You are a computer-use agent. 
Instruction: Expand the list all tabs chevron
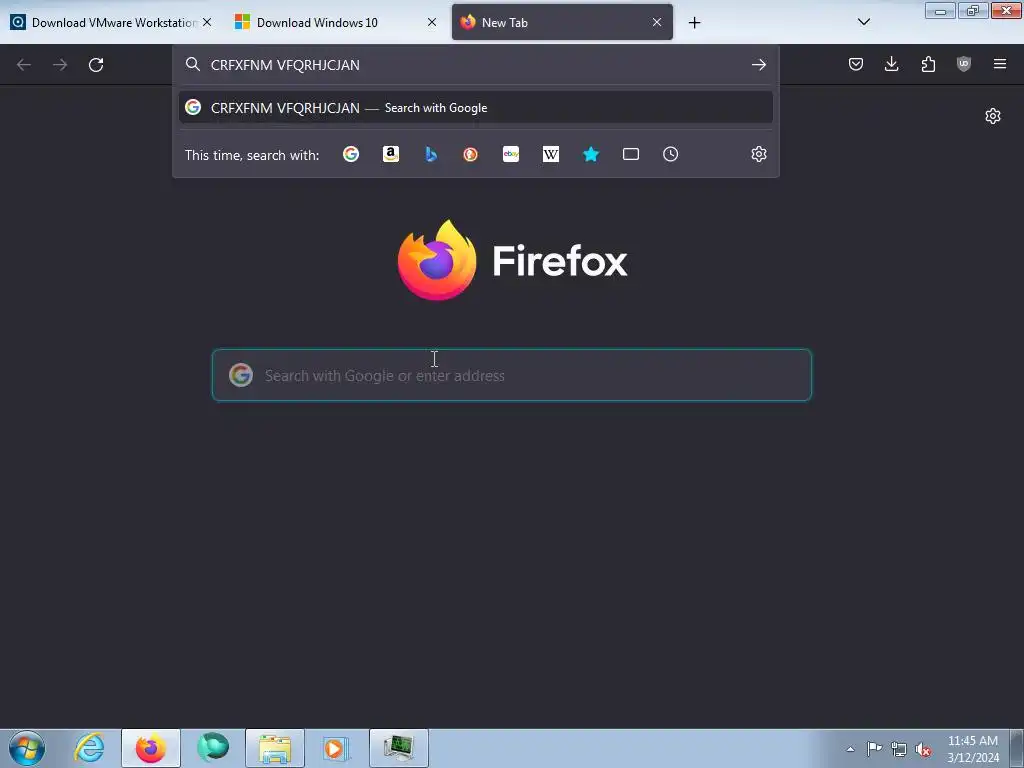coord(863,22)
